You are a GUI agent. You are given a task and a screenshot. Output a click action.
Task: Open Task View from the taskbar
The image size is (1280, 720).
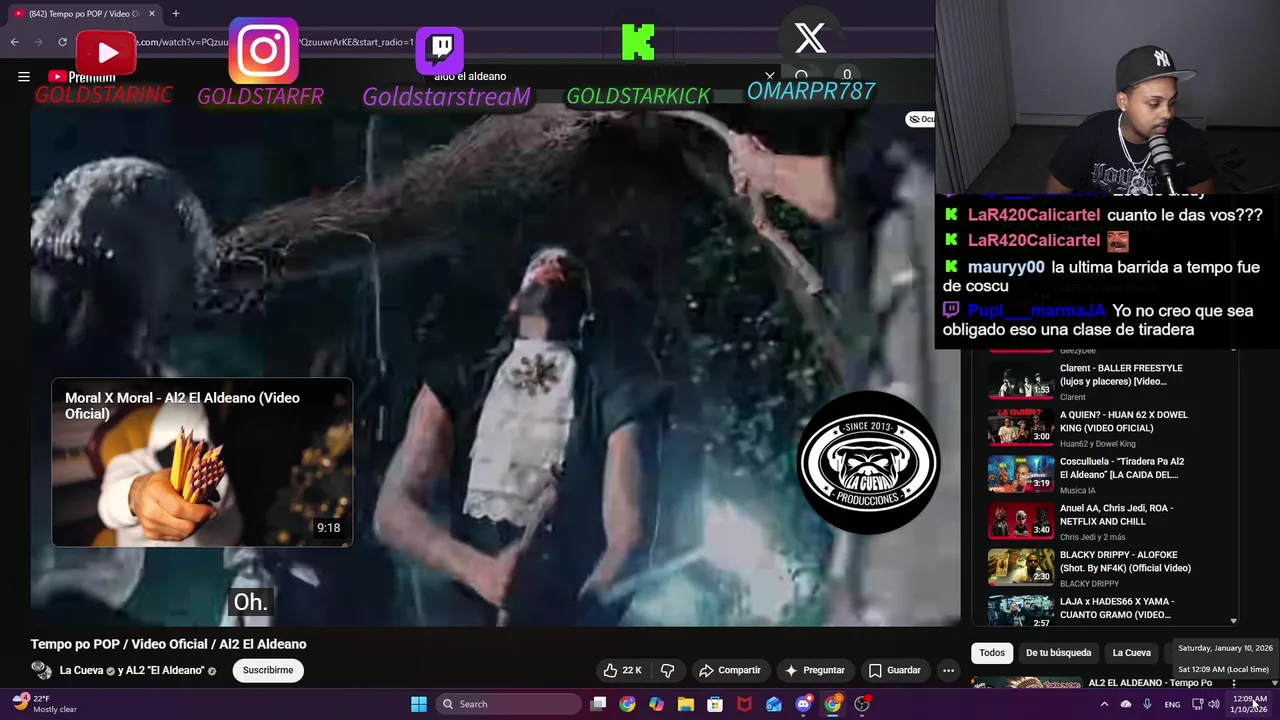pyautogui.click(x=598, y=704)
